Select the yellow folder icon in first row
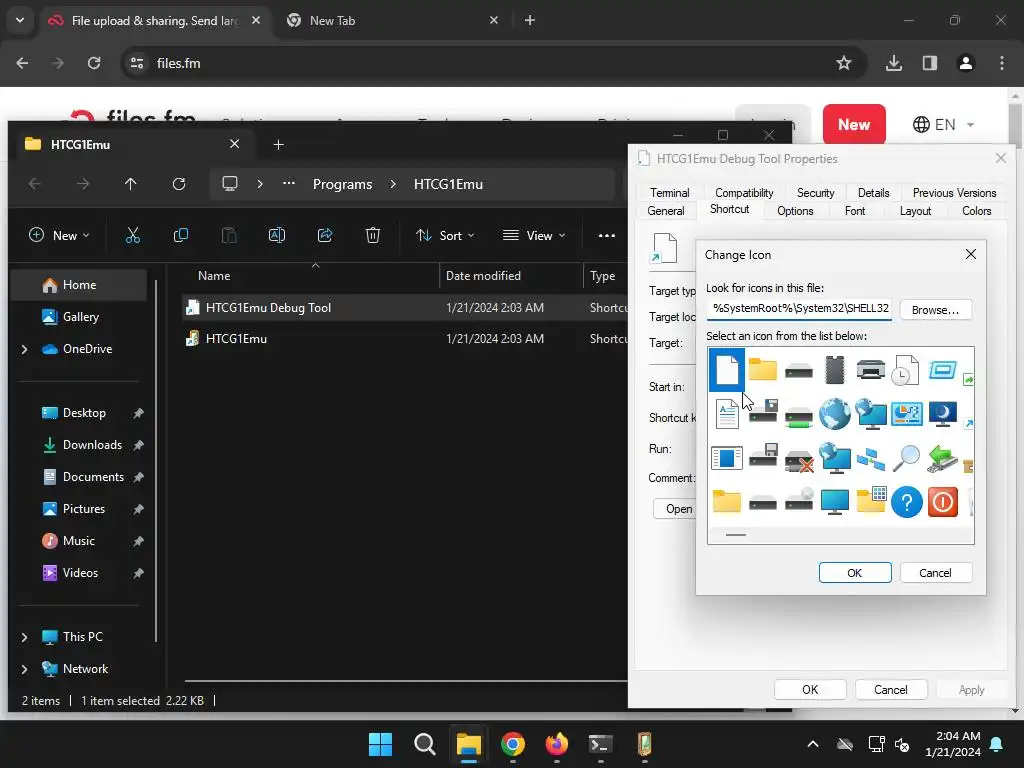Viewport: 1024px width, 768px height. pos(762,370)
